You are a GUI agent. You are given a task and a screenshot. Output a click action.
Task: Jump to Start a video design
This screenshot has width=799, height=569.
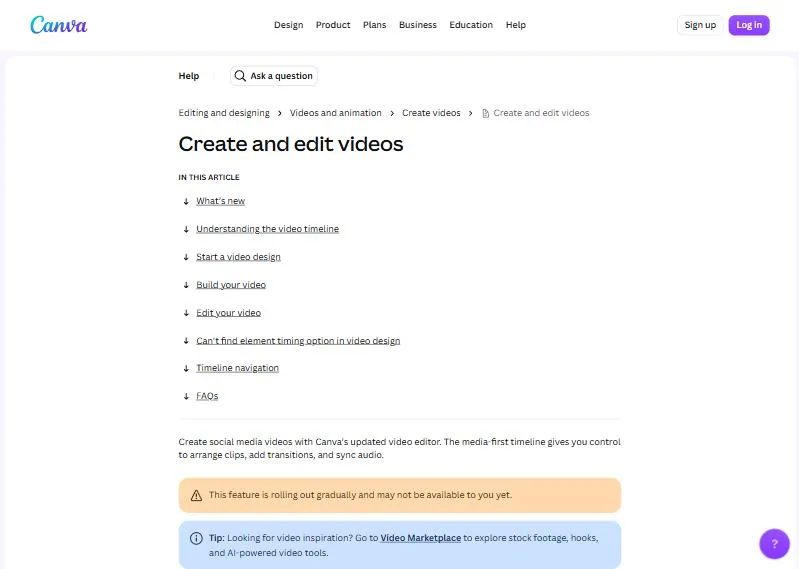point(238,257)
